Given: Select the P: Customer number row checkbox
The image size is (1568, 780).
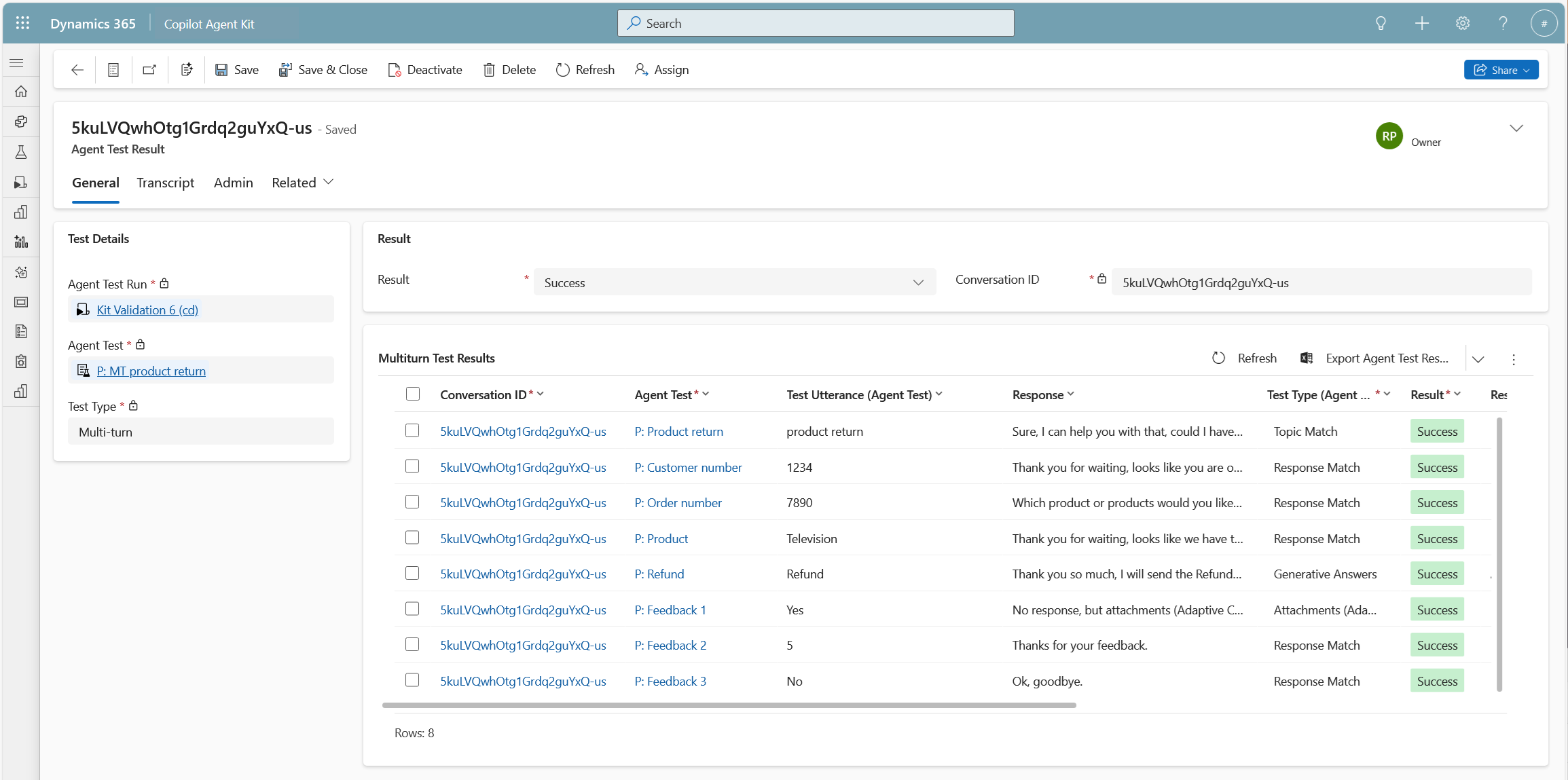Looking at the screenshot, I should point(412,466).
